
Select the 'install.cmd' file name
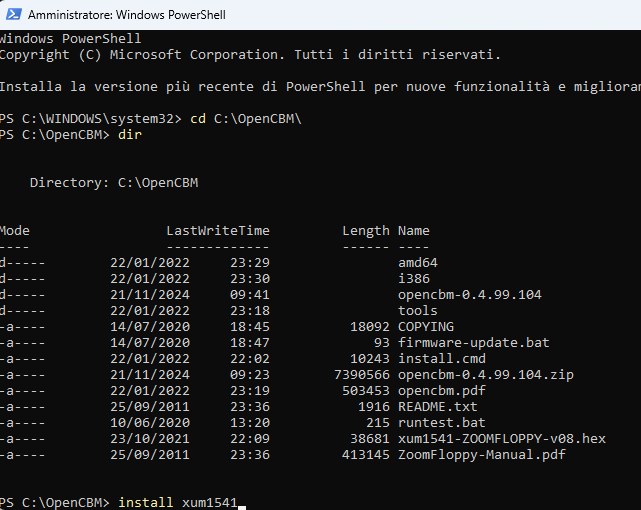coord(442,359)
